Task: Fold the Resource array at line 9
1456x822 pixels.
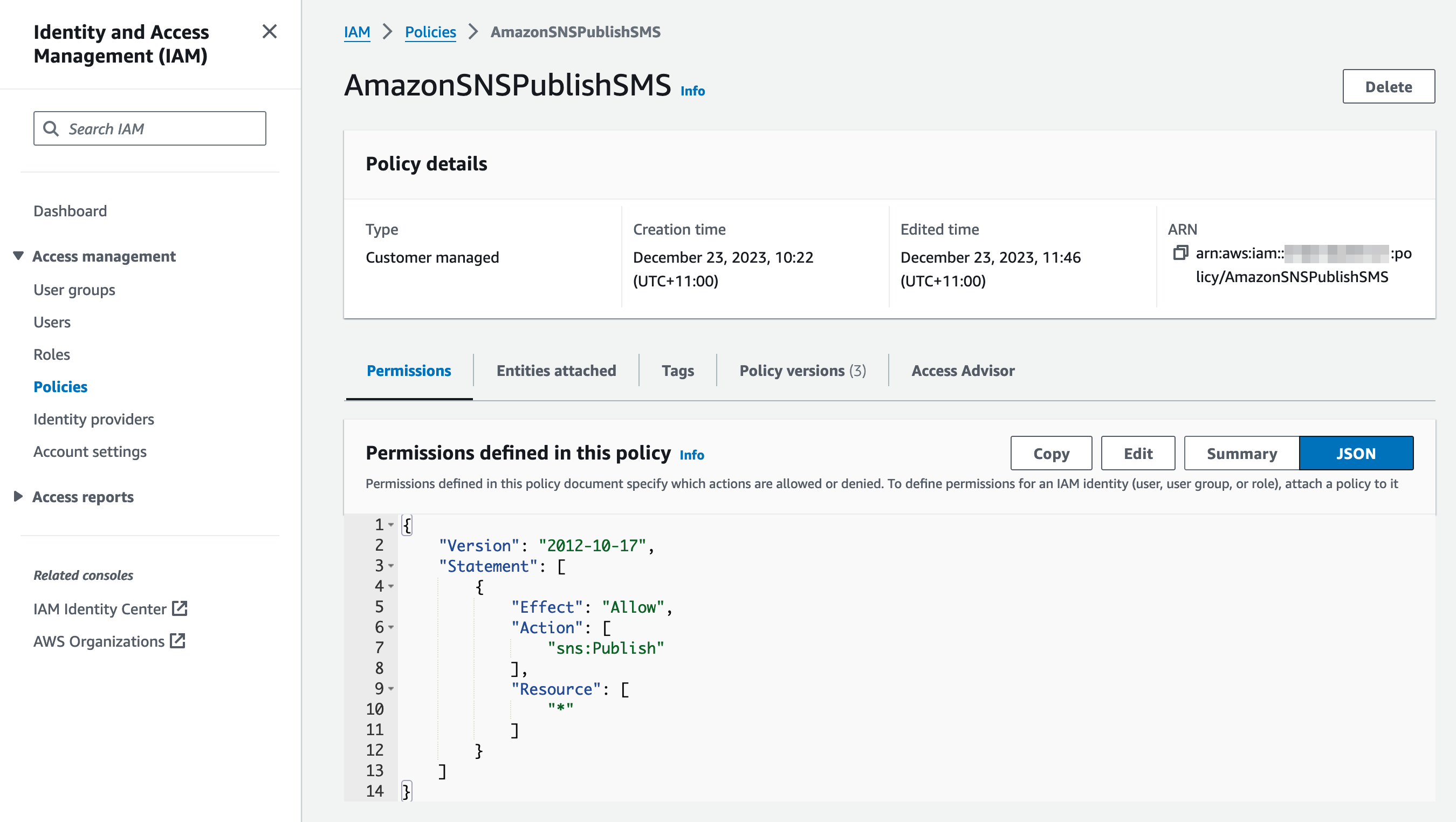Action: 390,689
